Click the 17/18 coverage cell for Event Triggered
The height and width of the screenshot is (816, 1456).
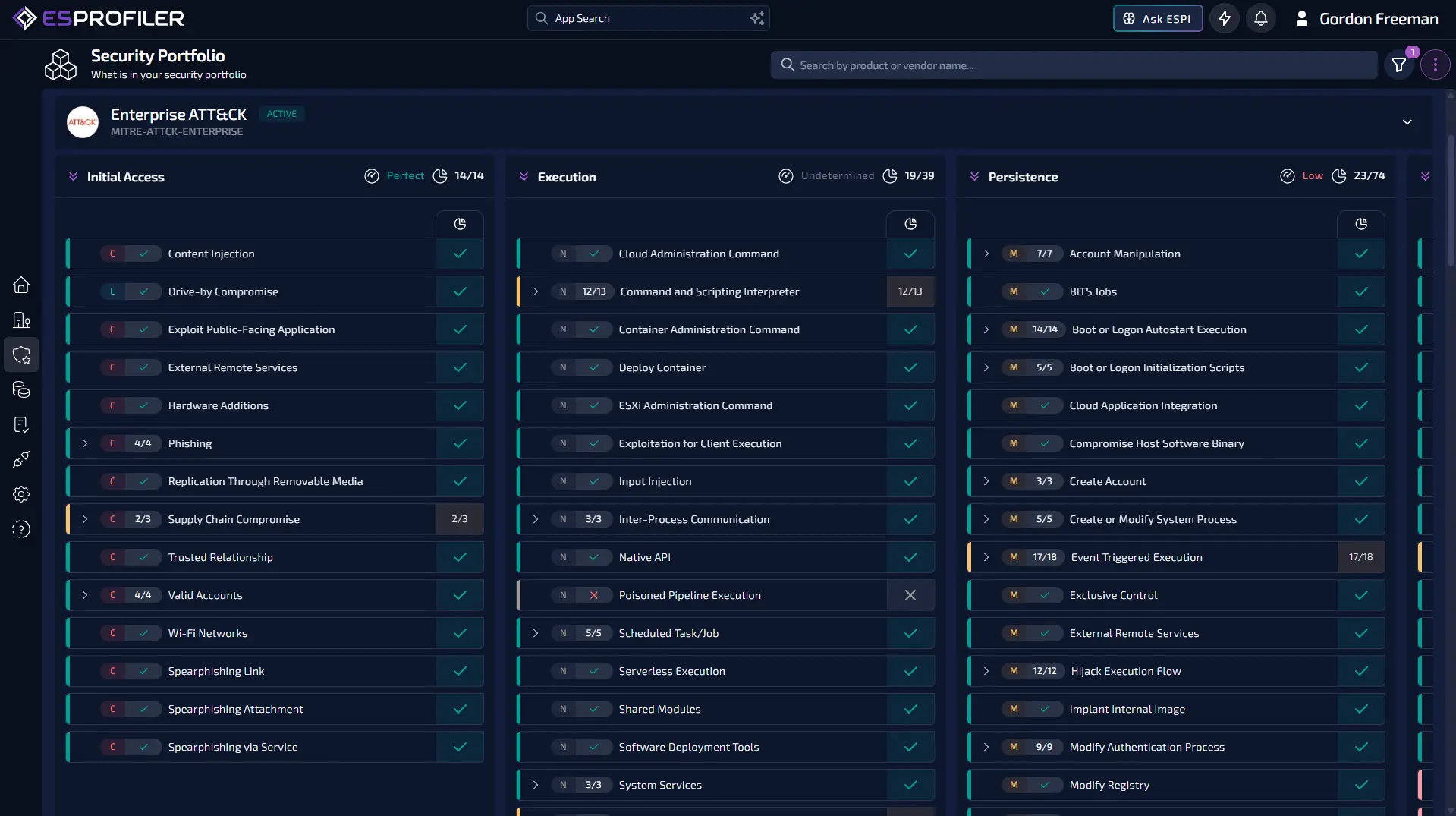pyautogui.click(x=1361, y=557)
